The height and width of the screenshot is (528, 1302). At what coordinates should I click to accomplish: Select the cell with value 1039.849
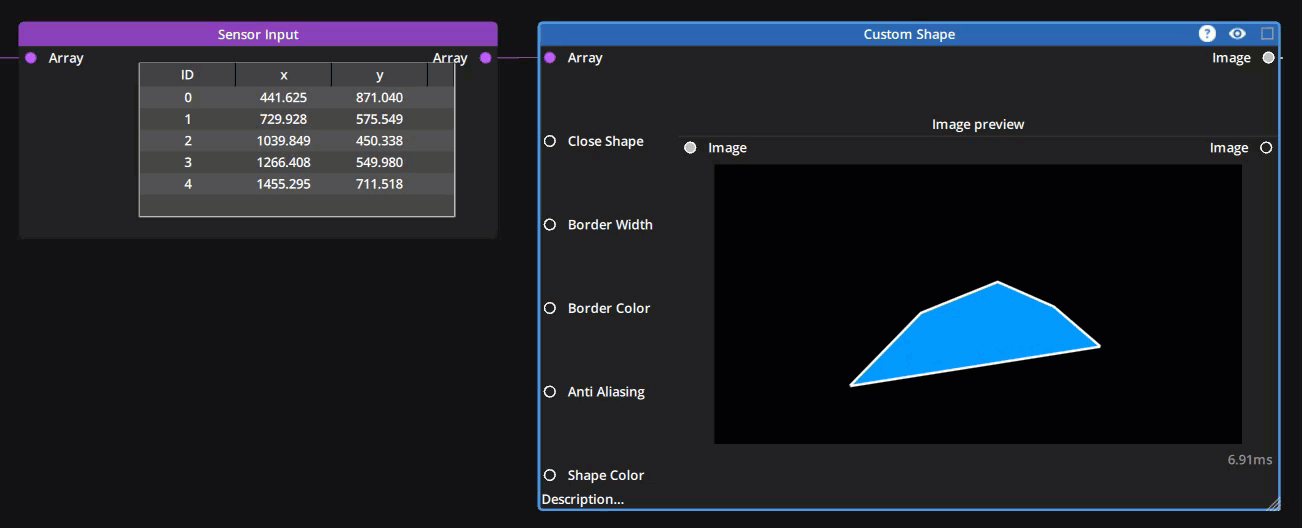(x=284, y=141)
